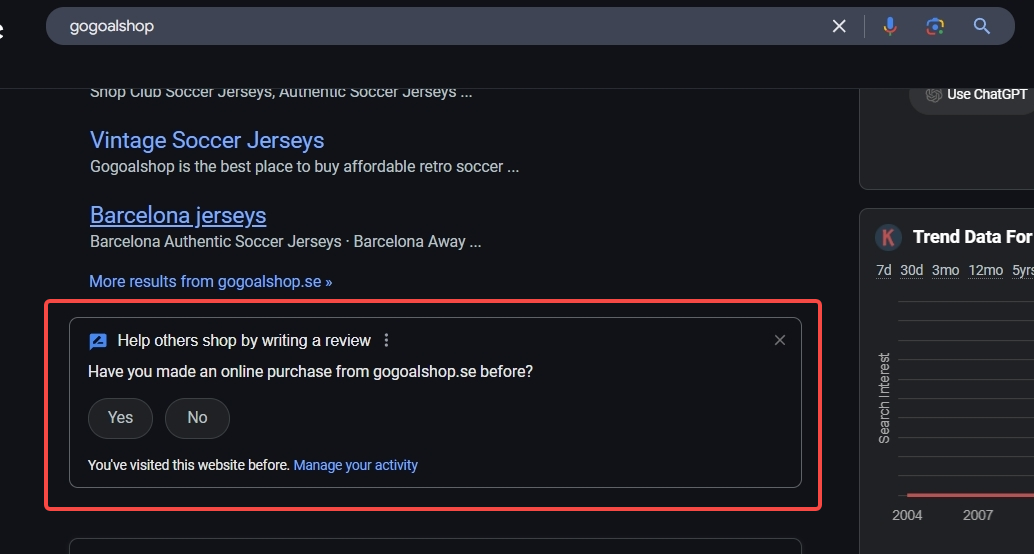Select the review speech-bubble icon
Viewport: 1034px width, 554px height.
[98, 341]
